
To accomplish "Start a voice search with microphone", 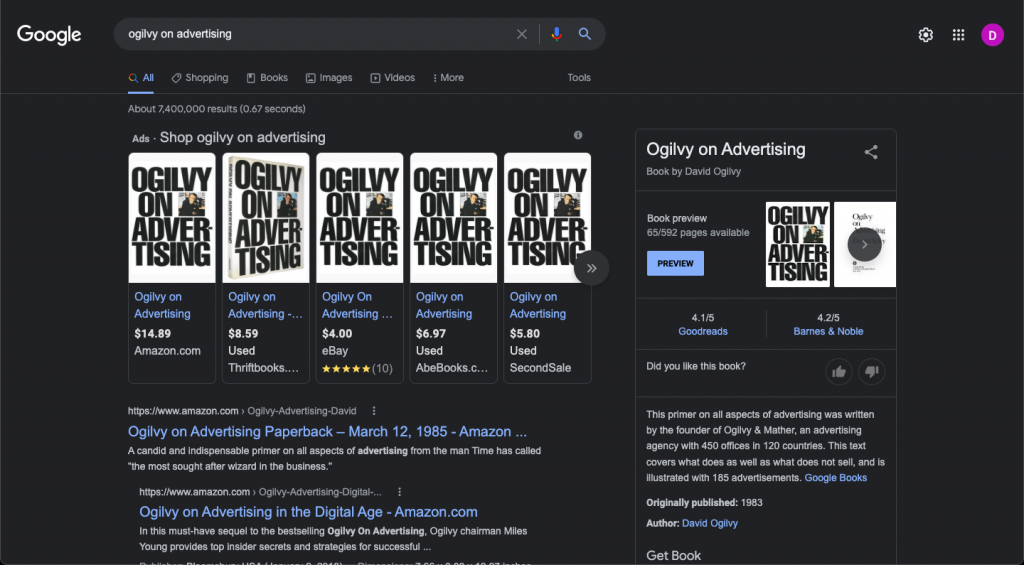I will (x=556, y=34).
